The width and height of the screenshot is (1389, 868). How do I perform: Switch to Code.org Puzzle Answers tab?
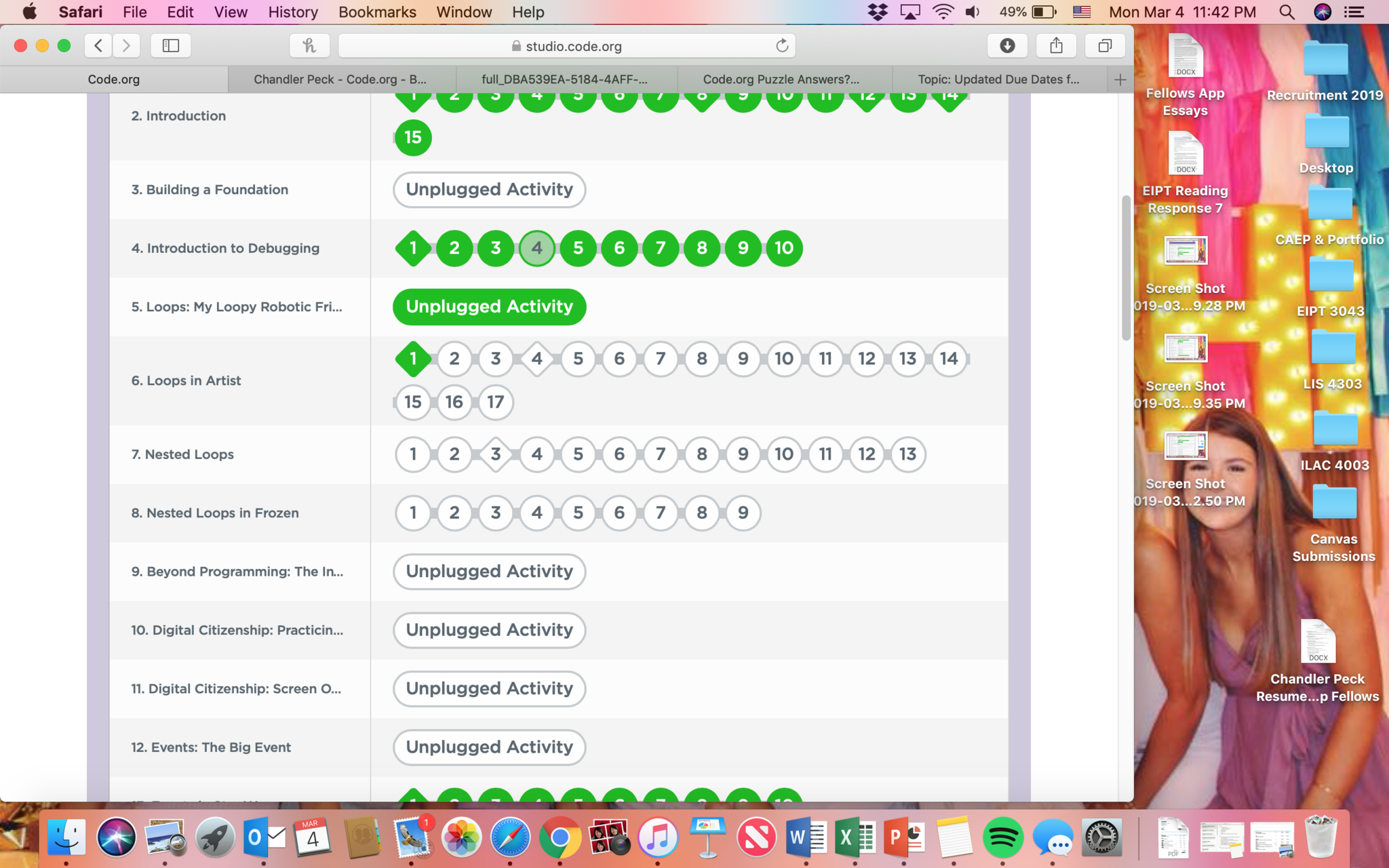(781, 79)
